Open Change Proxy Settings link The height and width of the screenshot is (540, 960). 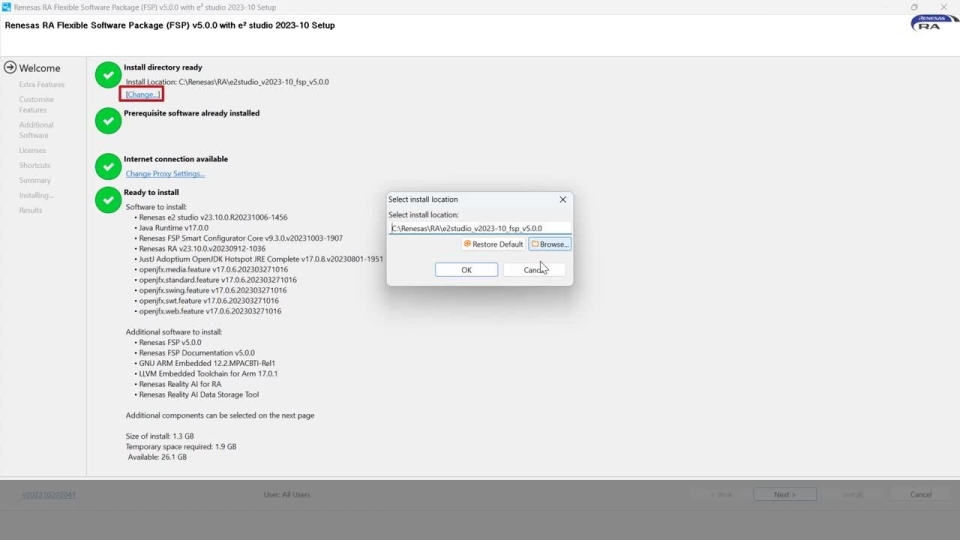(165, 174)
